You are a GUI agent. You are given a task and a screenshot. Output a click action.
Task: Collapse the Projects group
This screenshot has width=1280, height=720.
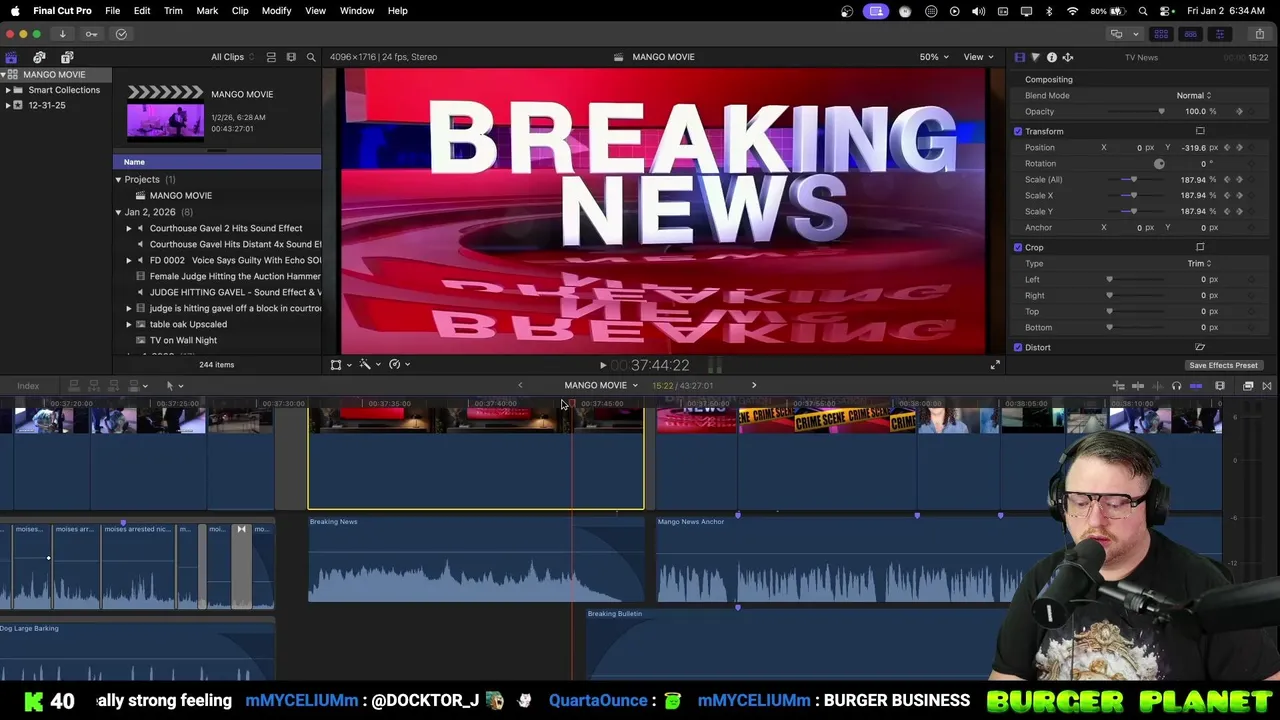point(118,180)
